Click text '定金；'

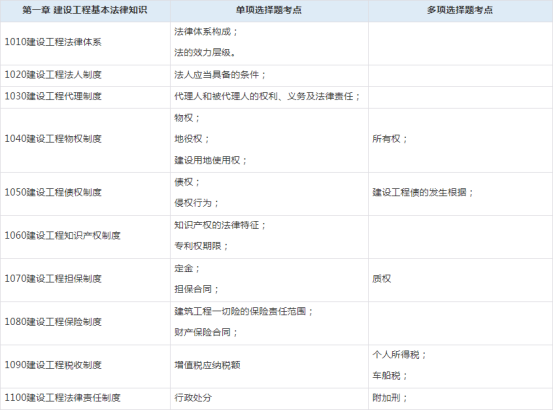click(x=188, y=268)
